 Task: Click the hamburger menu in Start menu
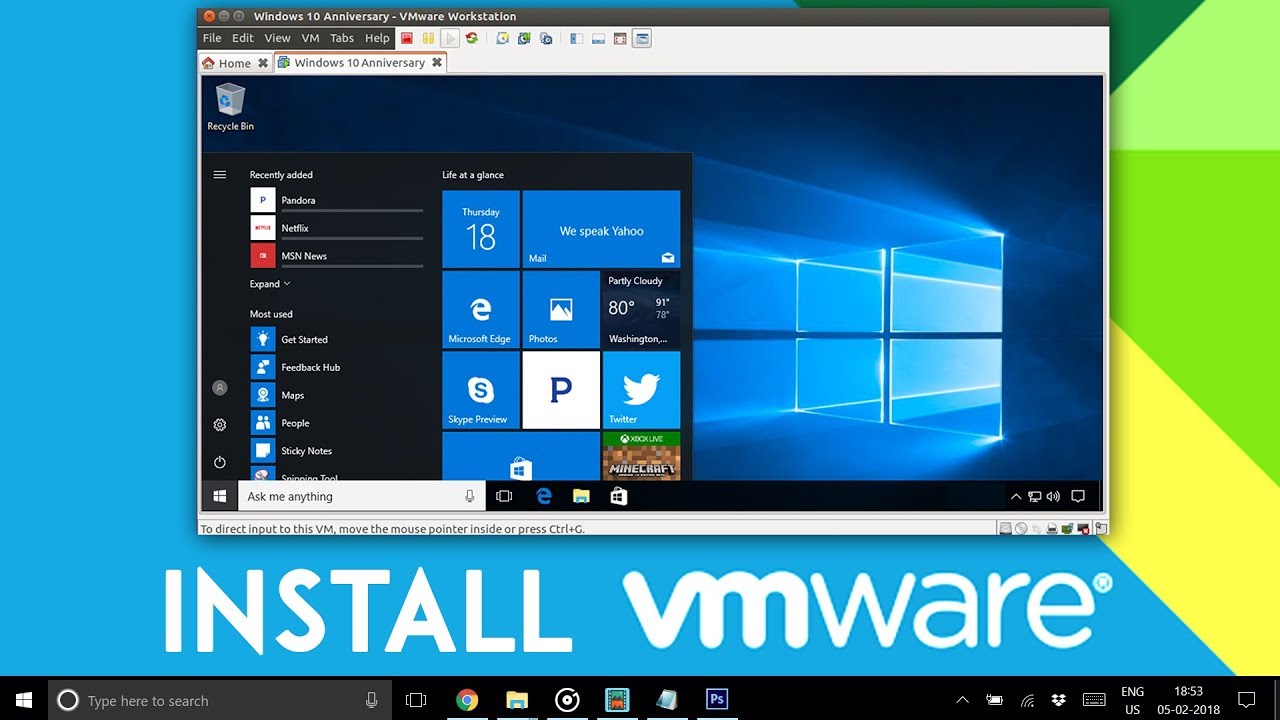tap(220, 175)
